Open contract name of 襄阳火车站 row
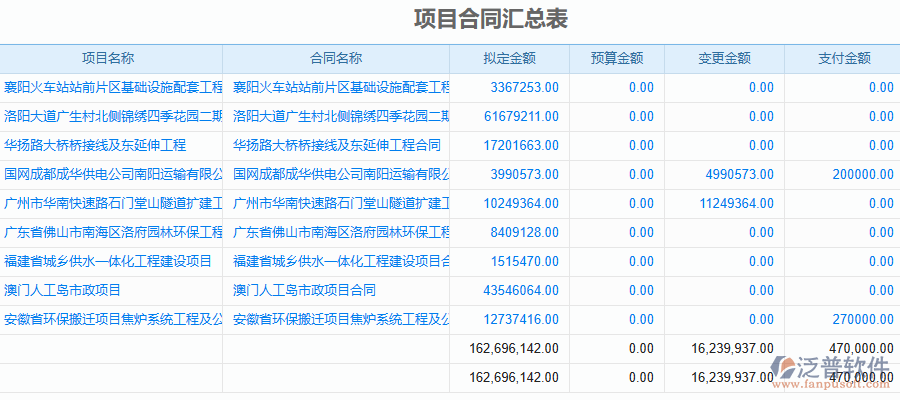900x400 pixels. (341, 88)
